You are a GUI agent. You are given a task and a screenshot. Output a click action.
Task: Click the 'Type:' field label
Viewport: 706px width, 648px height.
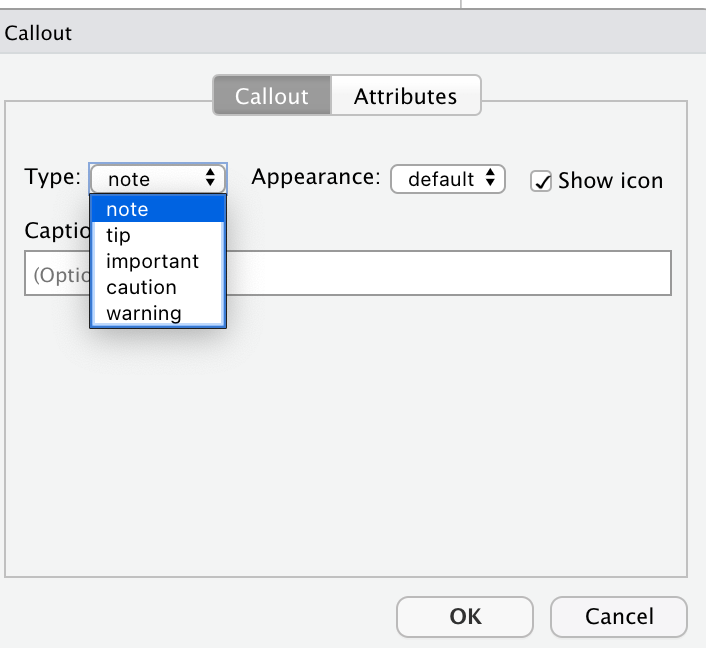(52, 178)
